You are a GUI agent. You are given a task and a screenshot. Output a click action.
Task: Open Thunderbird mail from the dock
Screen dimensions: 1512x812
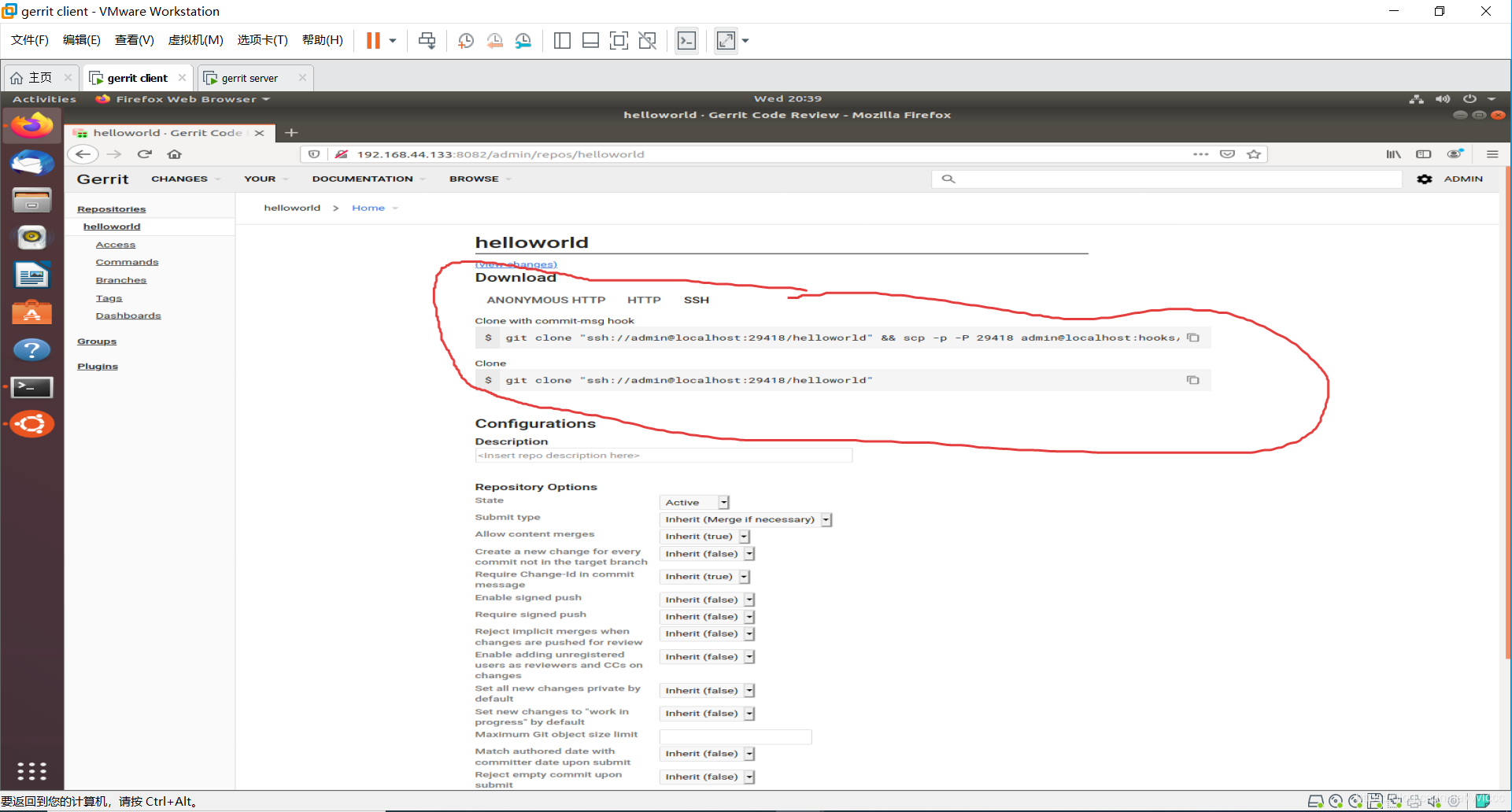pyautogui.click(x=31, y=163)
